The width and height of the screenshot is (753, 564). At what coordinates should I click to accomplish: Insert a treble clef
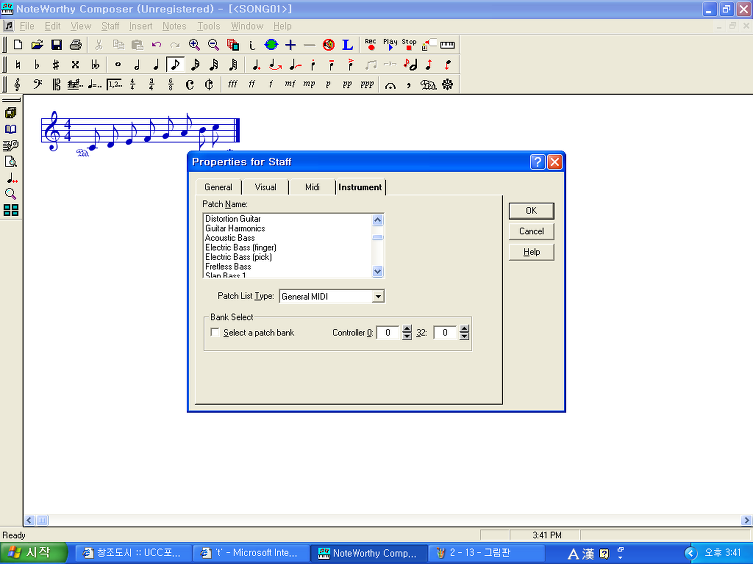18,85
